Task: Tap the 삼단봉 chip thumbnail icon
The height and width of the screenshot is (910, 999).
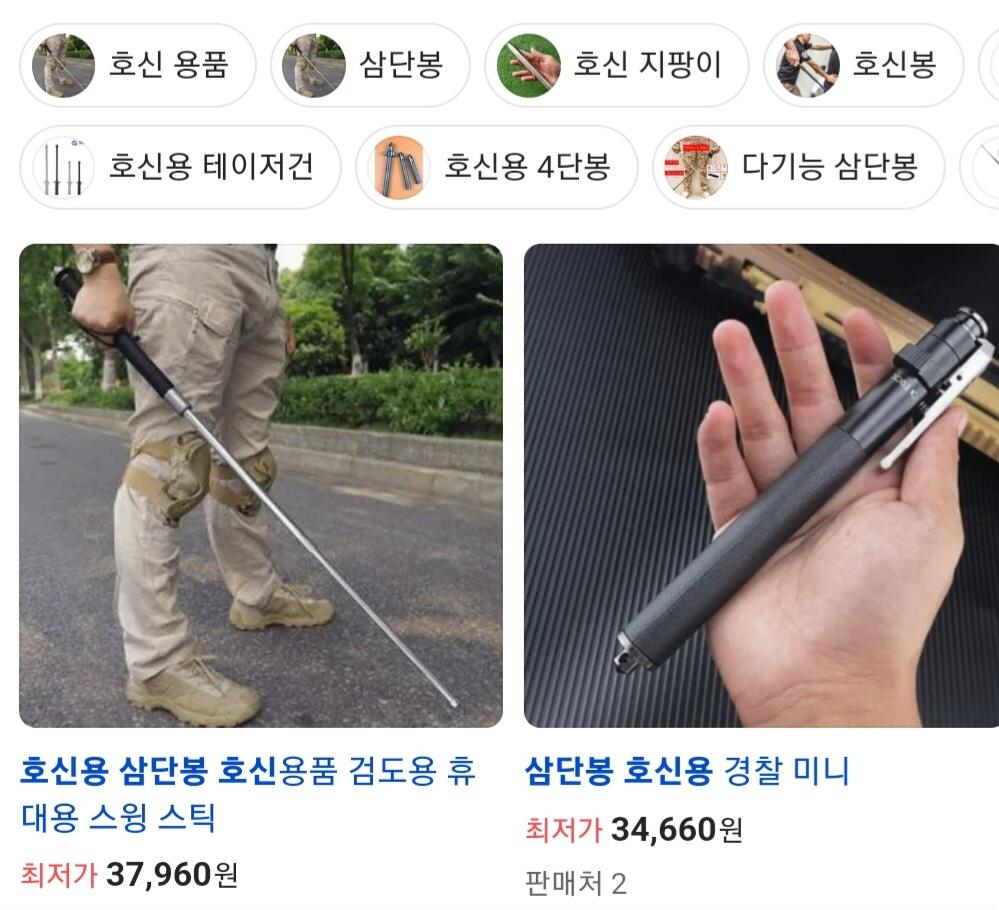Action: pyautogui.click(x=314, y=65)
